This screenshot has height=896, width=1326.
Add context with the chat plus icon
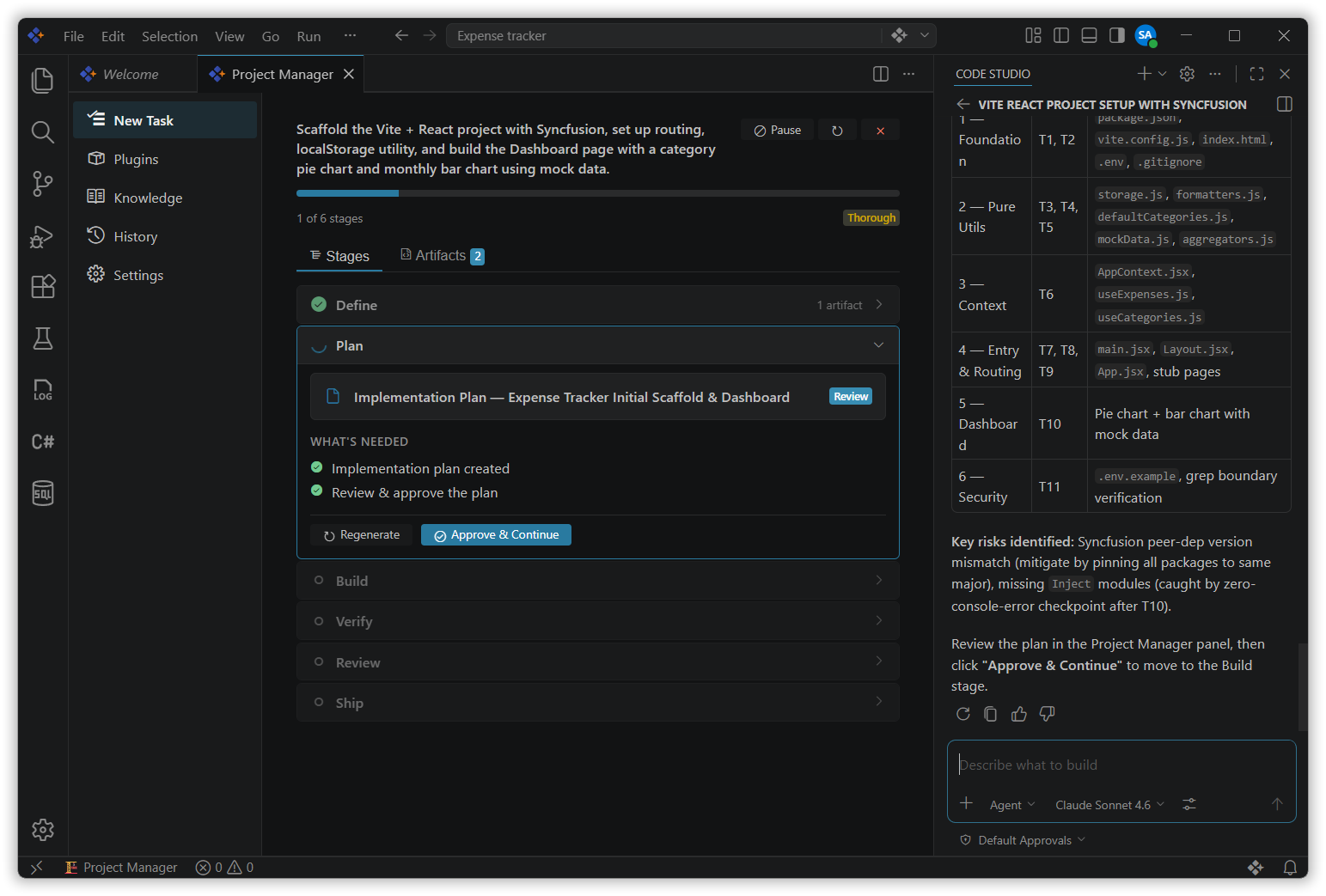coord(966,803)
